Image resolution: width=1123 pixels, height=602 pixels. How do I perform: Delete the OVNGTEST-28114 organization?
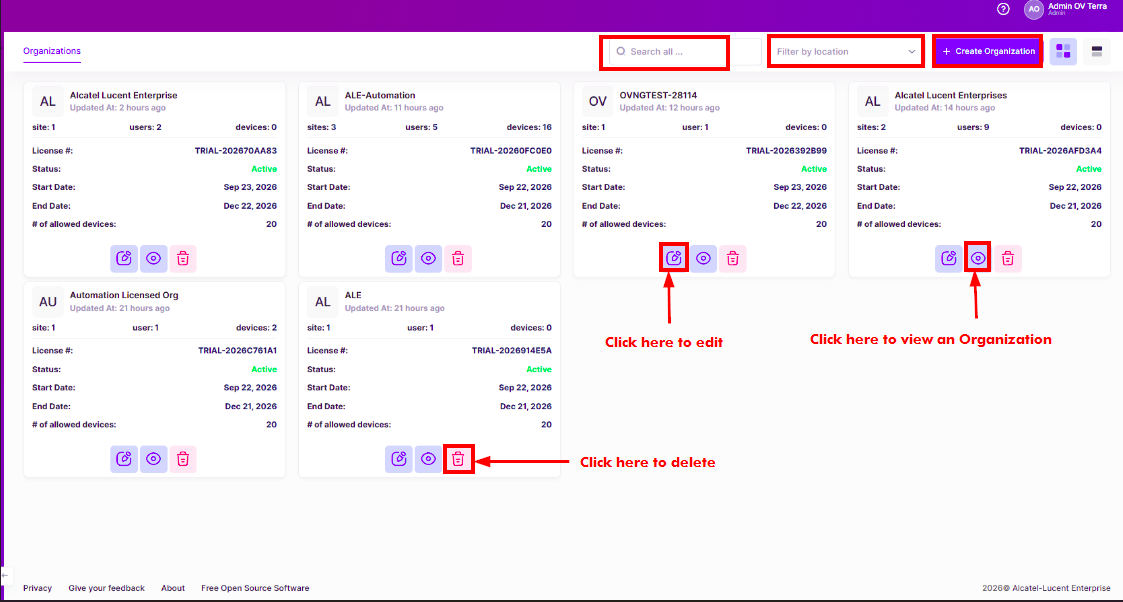[733, 258]
